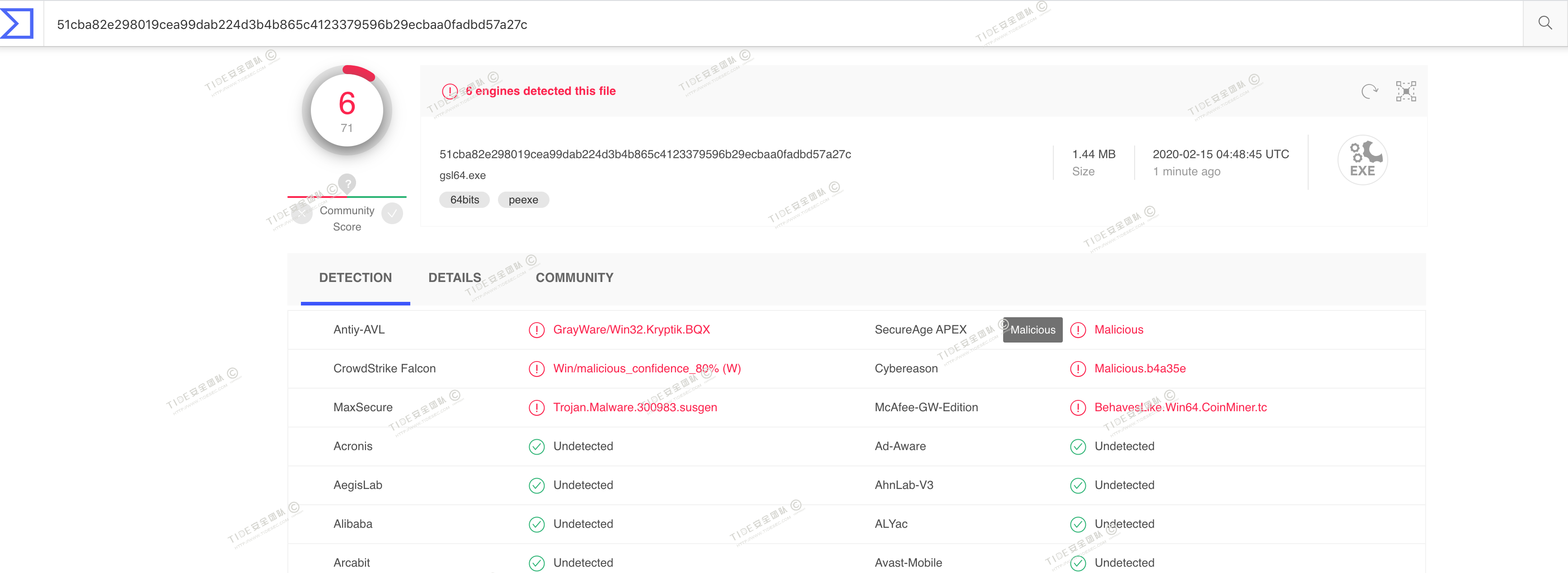The height and width of the screenshot is (573, 1568).
Task: Click SecureAge APEX malicious alert icon
Action: pyautogui.click(x=1077, y=330)
